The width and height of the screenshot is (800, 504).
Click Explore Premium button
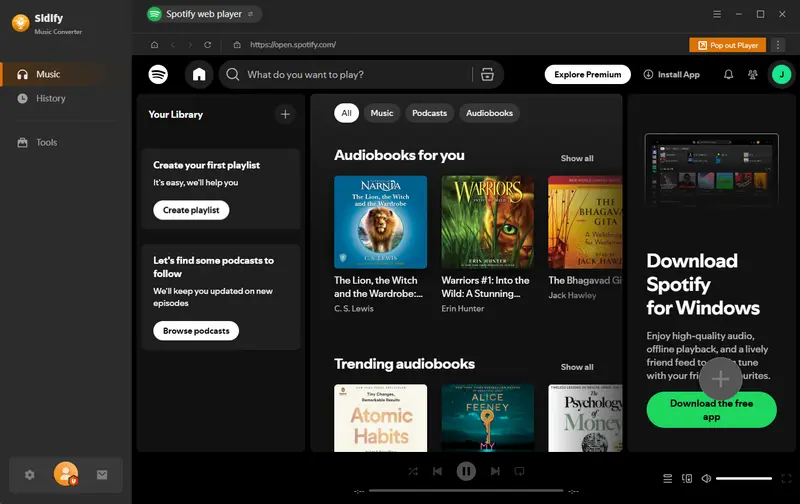pyautogui.click(x=588, y=74)
